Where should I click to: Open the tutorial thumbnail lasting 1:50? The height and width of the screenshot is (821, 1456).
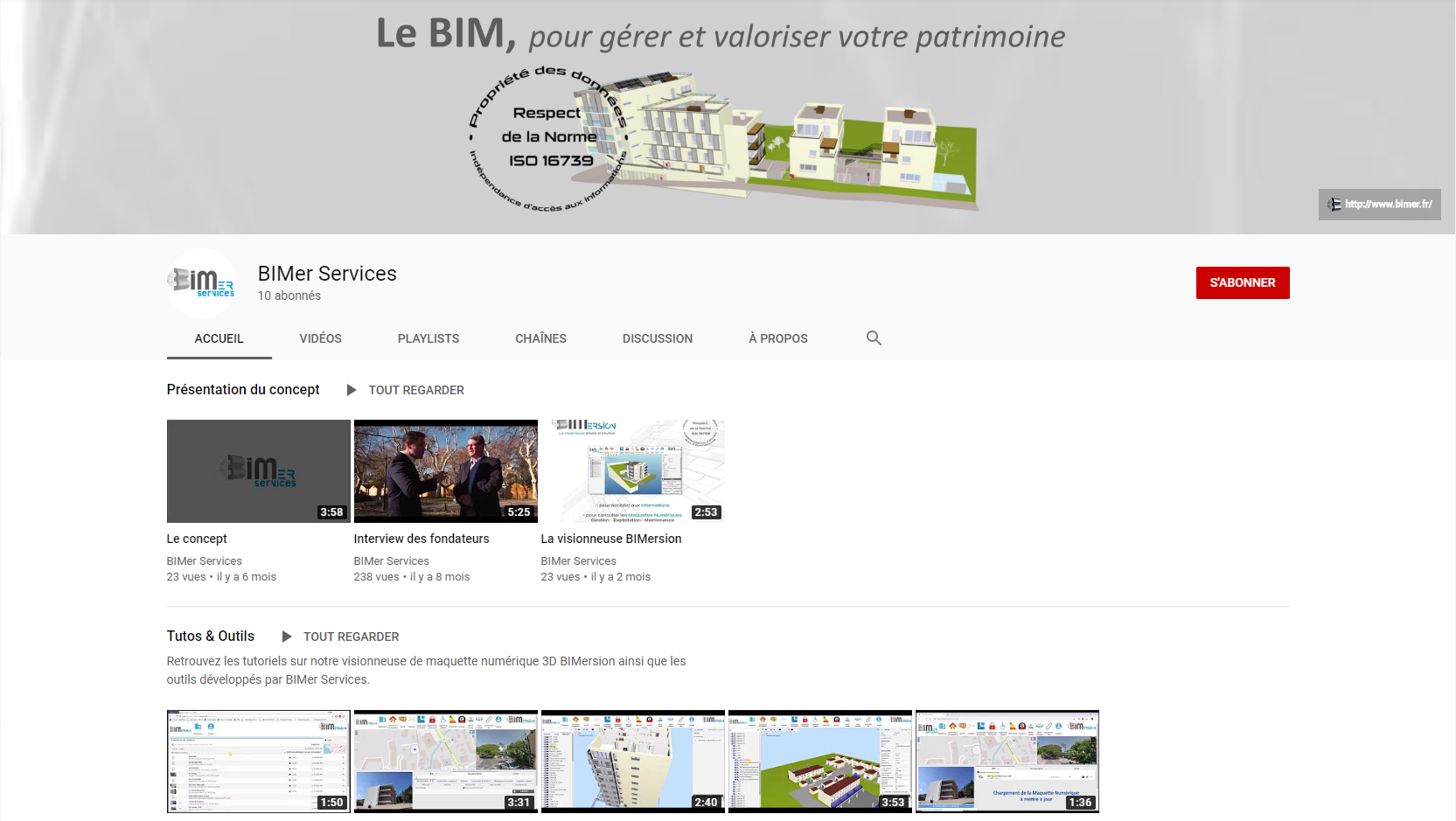[259, 762]
